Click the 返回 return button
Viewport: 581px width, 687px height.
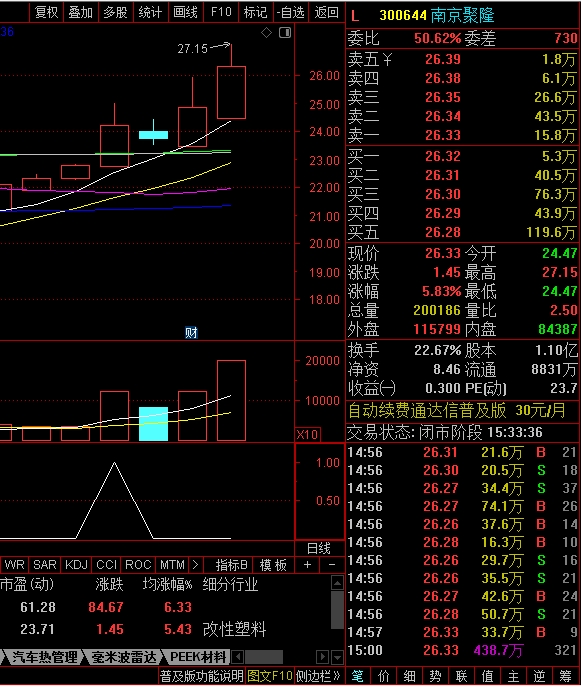pyautogui.click(x=326, y=12)
